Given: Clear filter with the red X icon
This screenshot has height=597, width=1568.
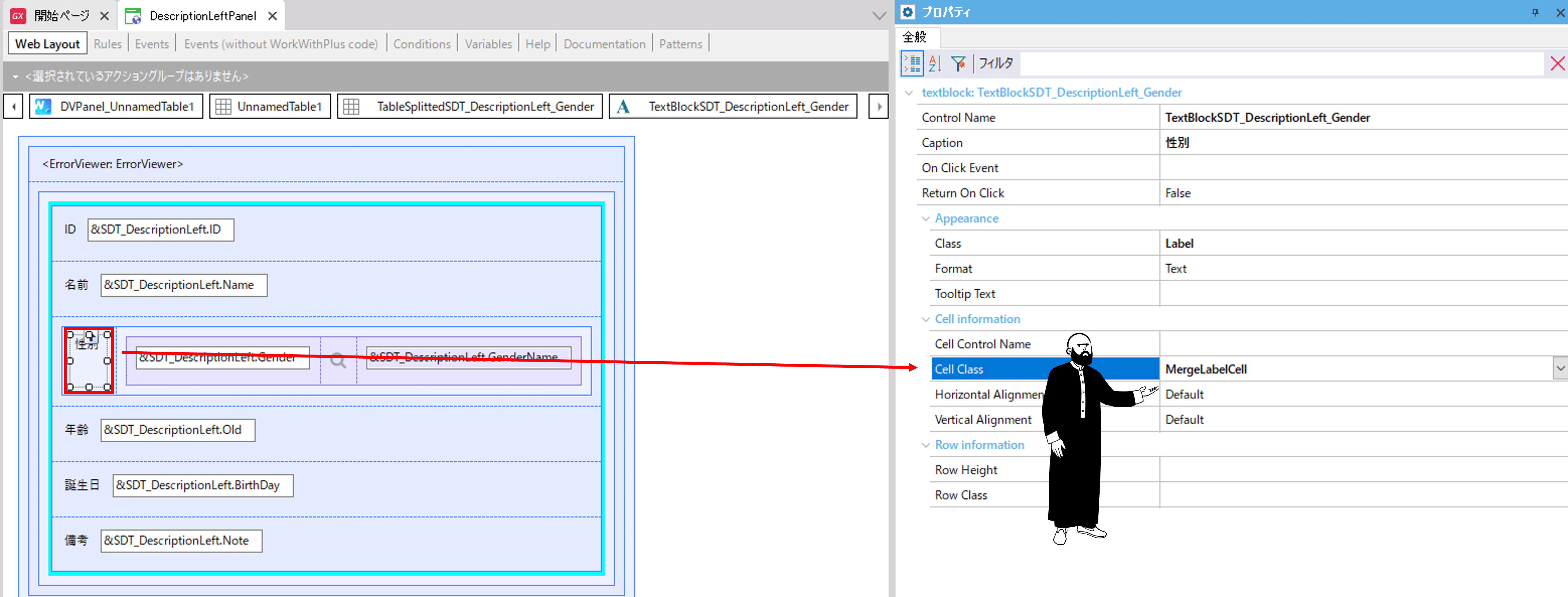Looking at the screenshot, I should (1557, 63).
